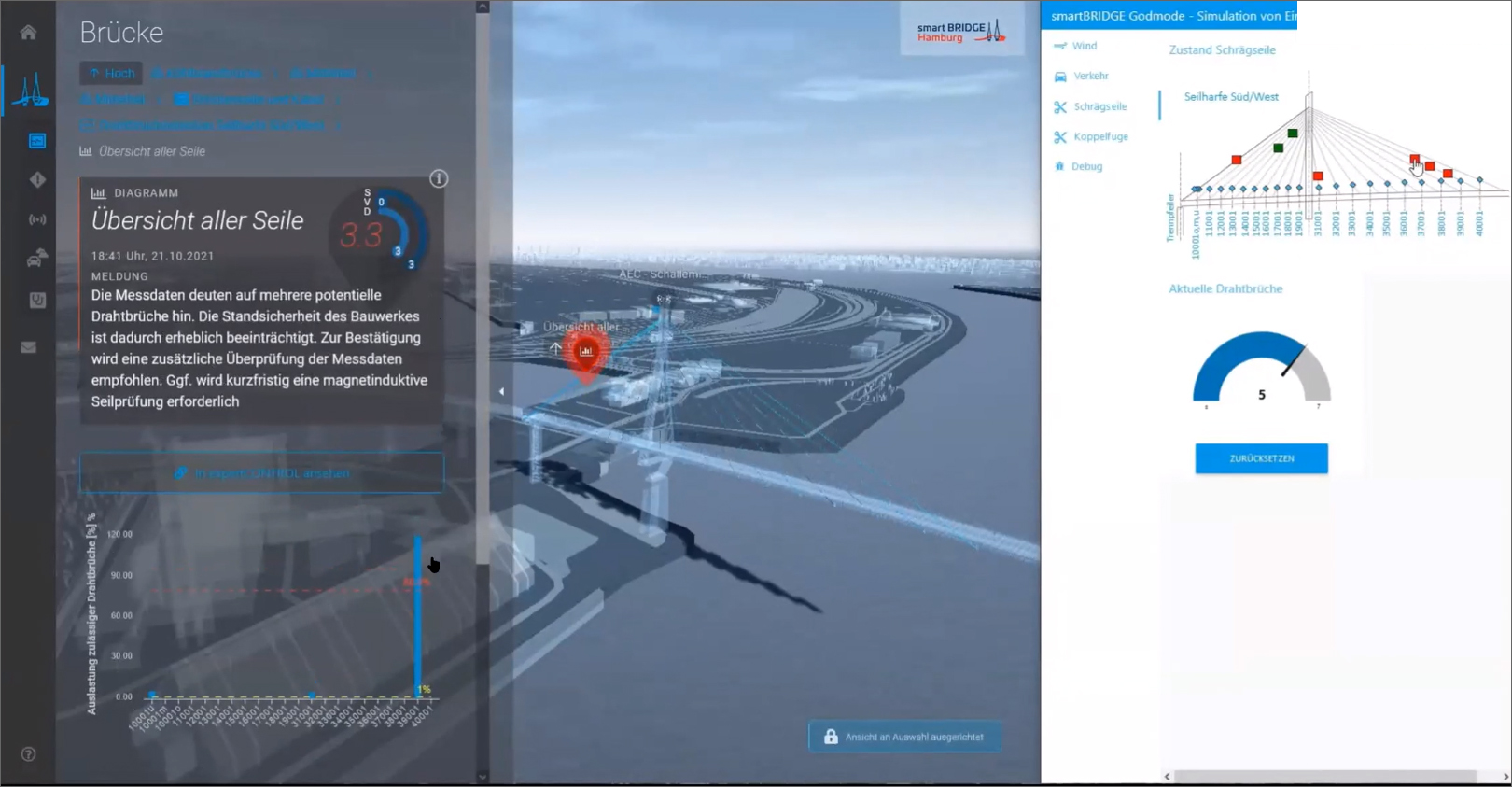Viewport: 1512px width, 787px height.
Task: Select Koppelfuge in Godmode menu
Action: pos(1100,137)
